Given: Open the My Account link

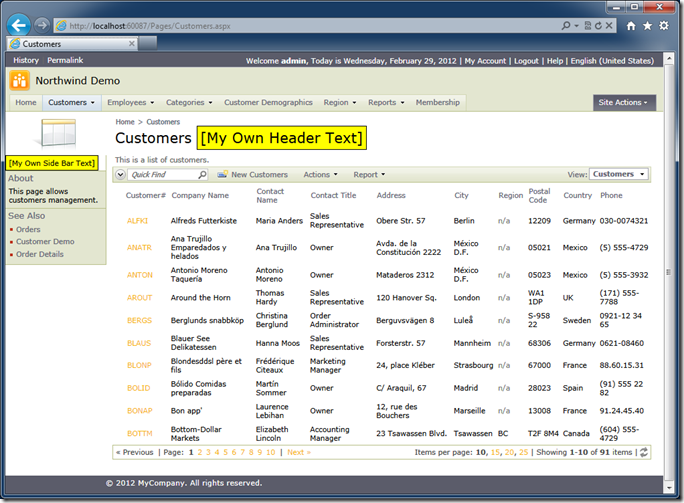Looking at the screenshot, I should pos(485,61).
